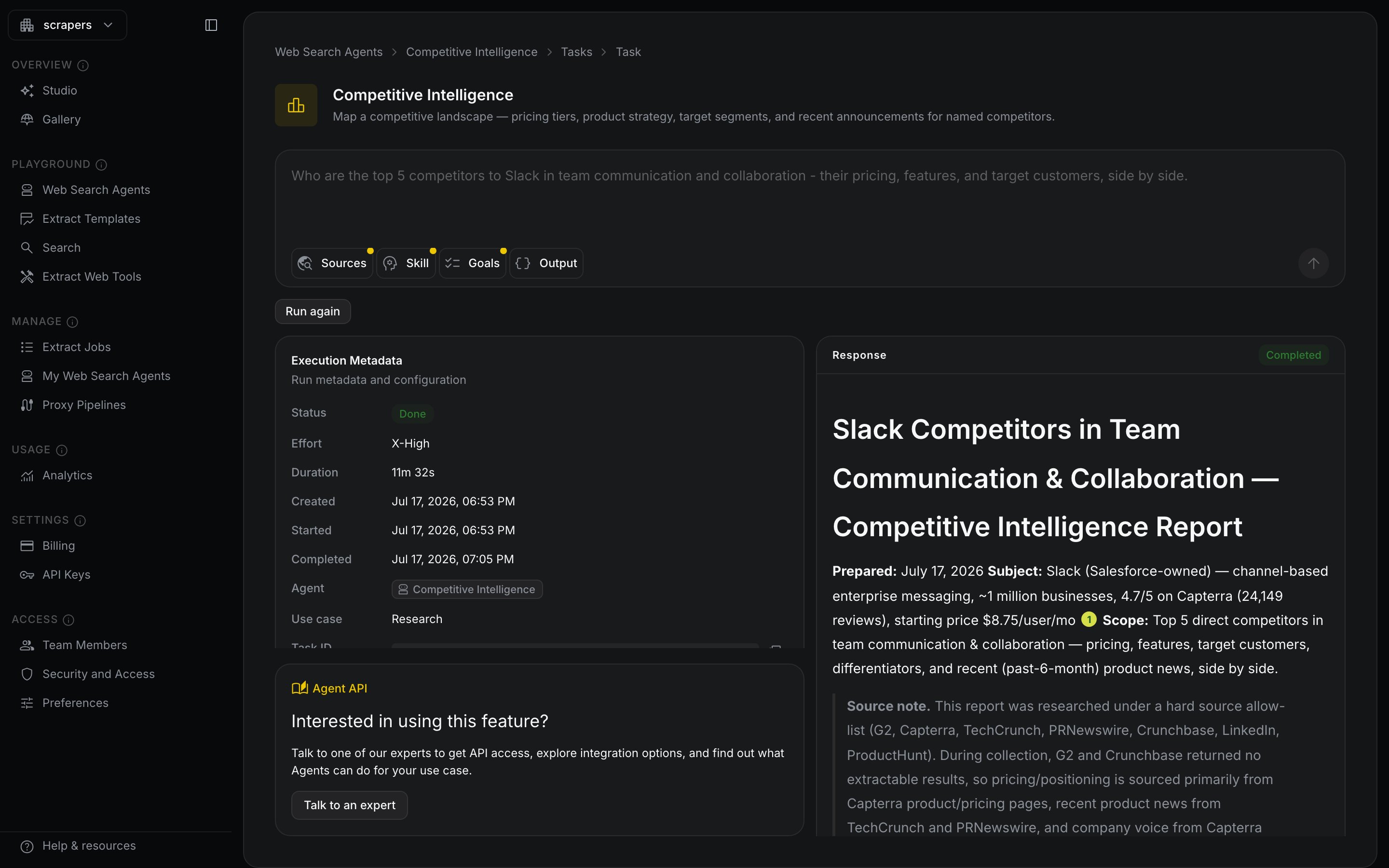The width and height of the screenshot is (1389, 868).
Task: Open the scrapers workspace dropdown
Action: (67, 25)
